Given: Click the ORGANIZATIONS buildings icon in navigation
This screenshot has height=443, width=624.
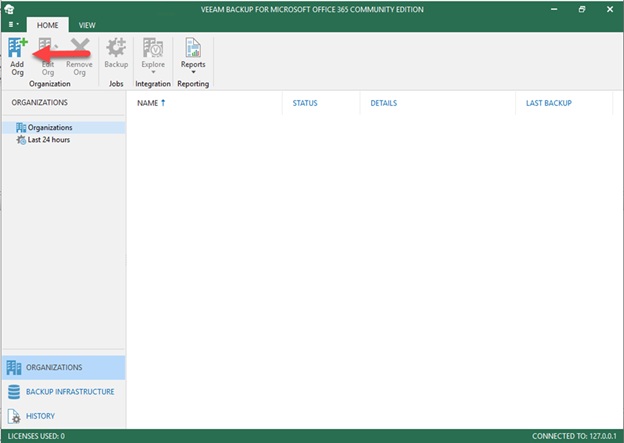Looking at the screenshot, I should point(14,368).
